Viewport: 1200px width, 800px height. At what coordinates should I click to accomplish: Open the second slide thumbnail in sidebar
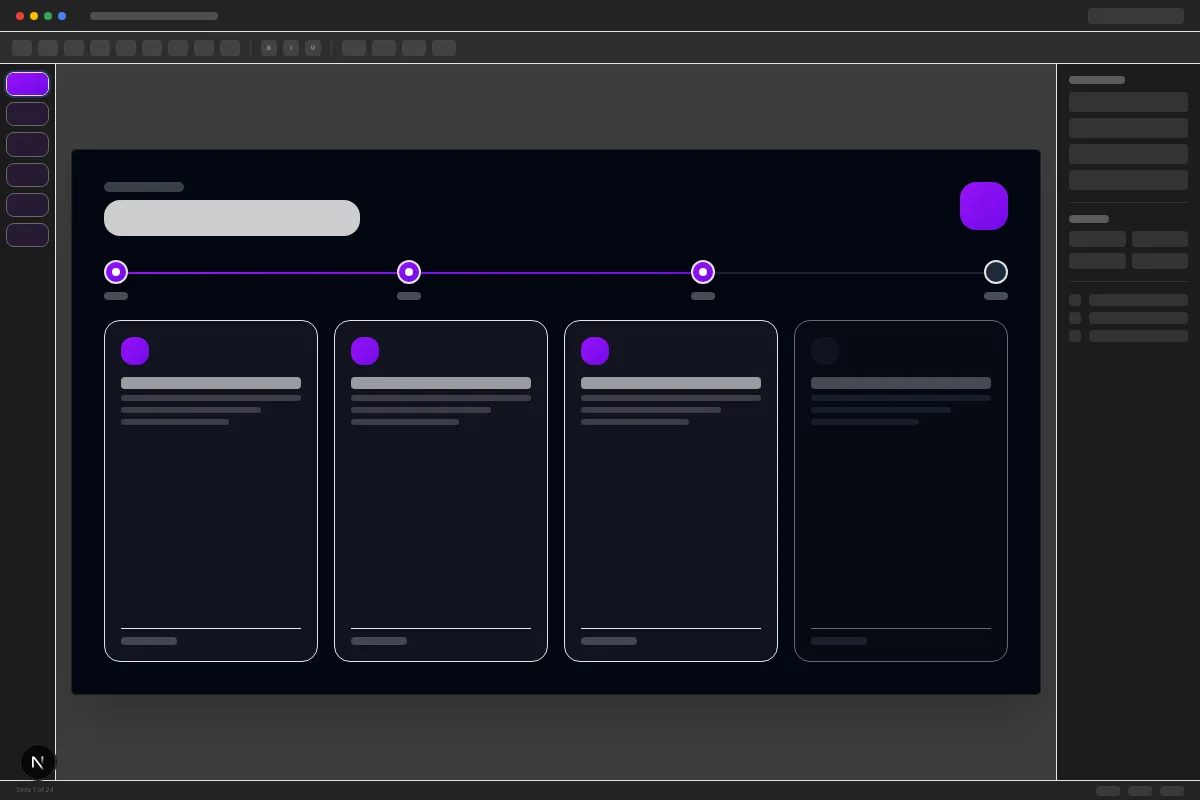pos(27,114)
